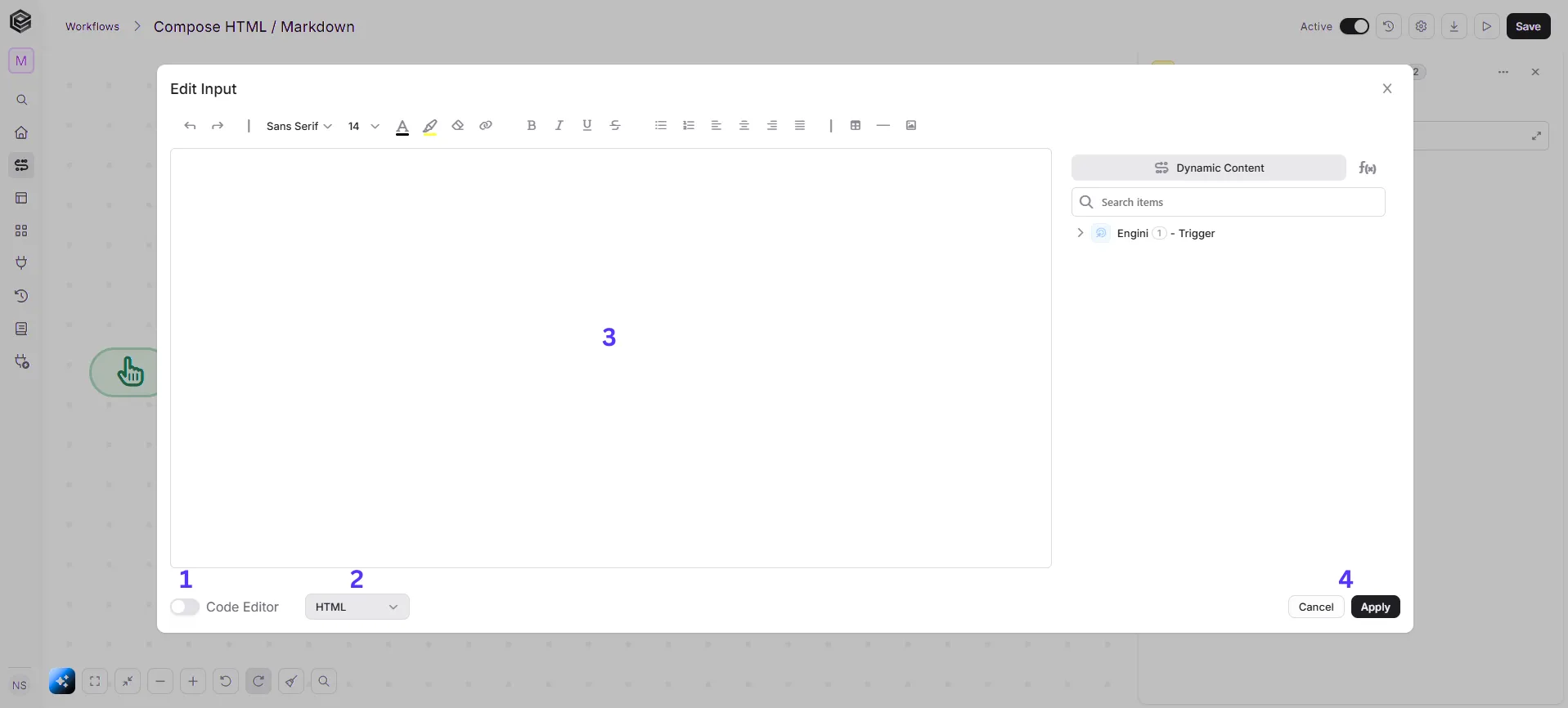
Task: Insert a table into the editor
Action: point(856,126)
